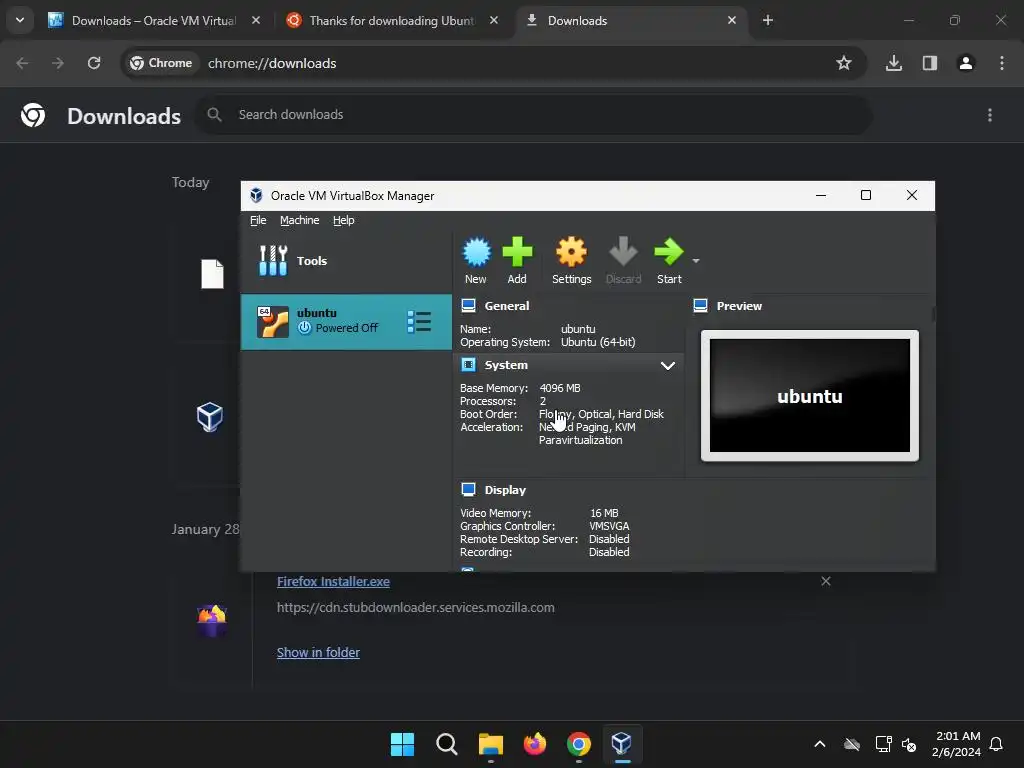Open the Chrome profile icon
Image resolution: width=1024 pixels, height=768 pixels.
coord(966,63)
